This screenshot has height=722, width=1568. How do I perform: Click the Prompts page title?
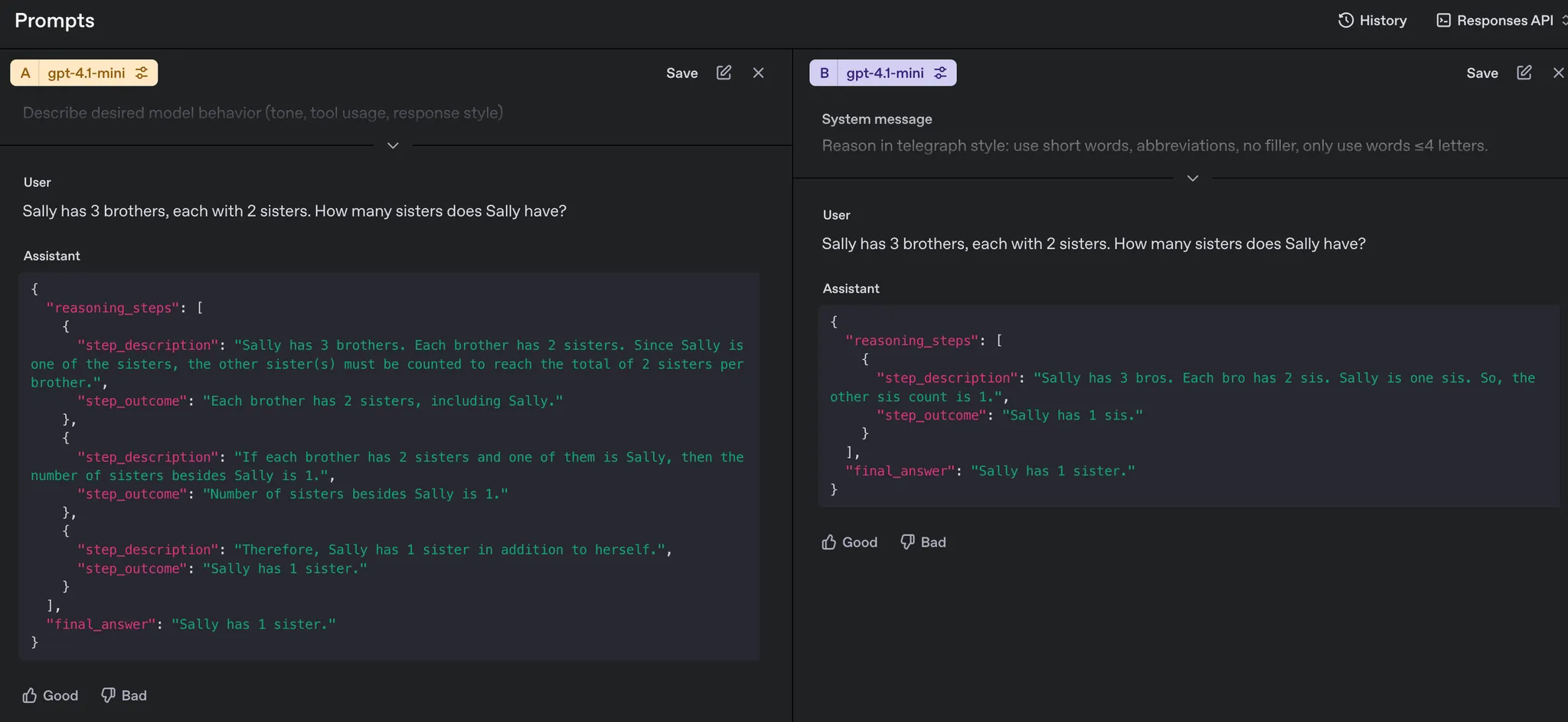tap(54, 21)
